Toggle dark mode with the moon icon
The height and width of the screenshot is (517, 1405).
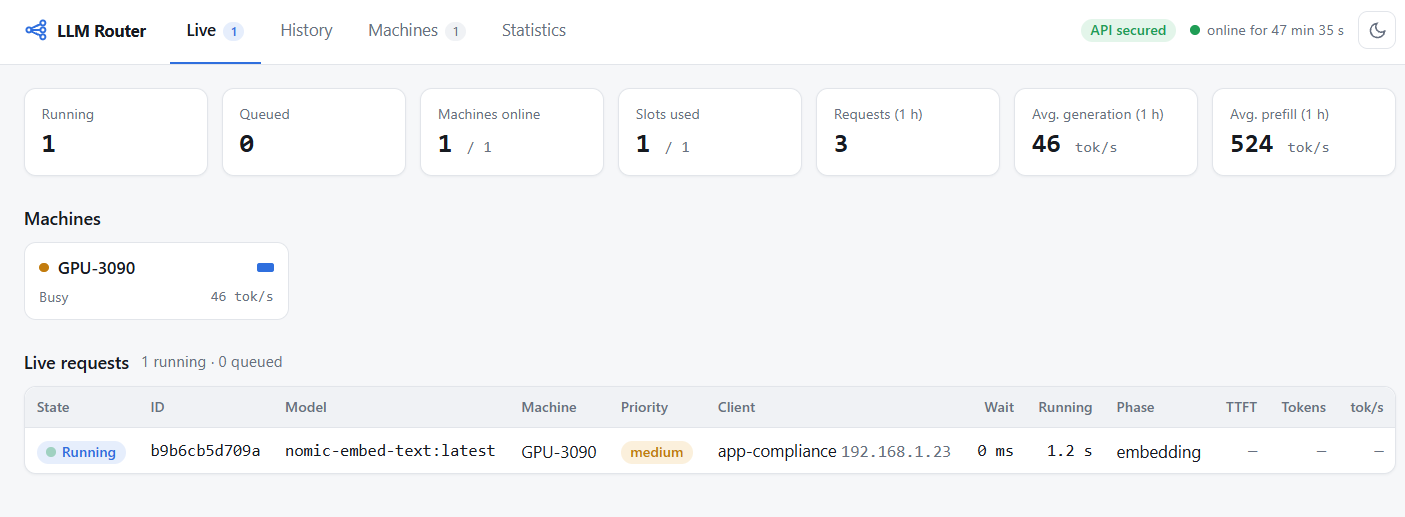[1377, 31]
